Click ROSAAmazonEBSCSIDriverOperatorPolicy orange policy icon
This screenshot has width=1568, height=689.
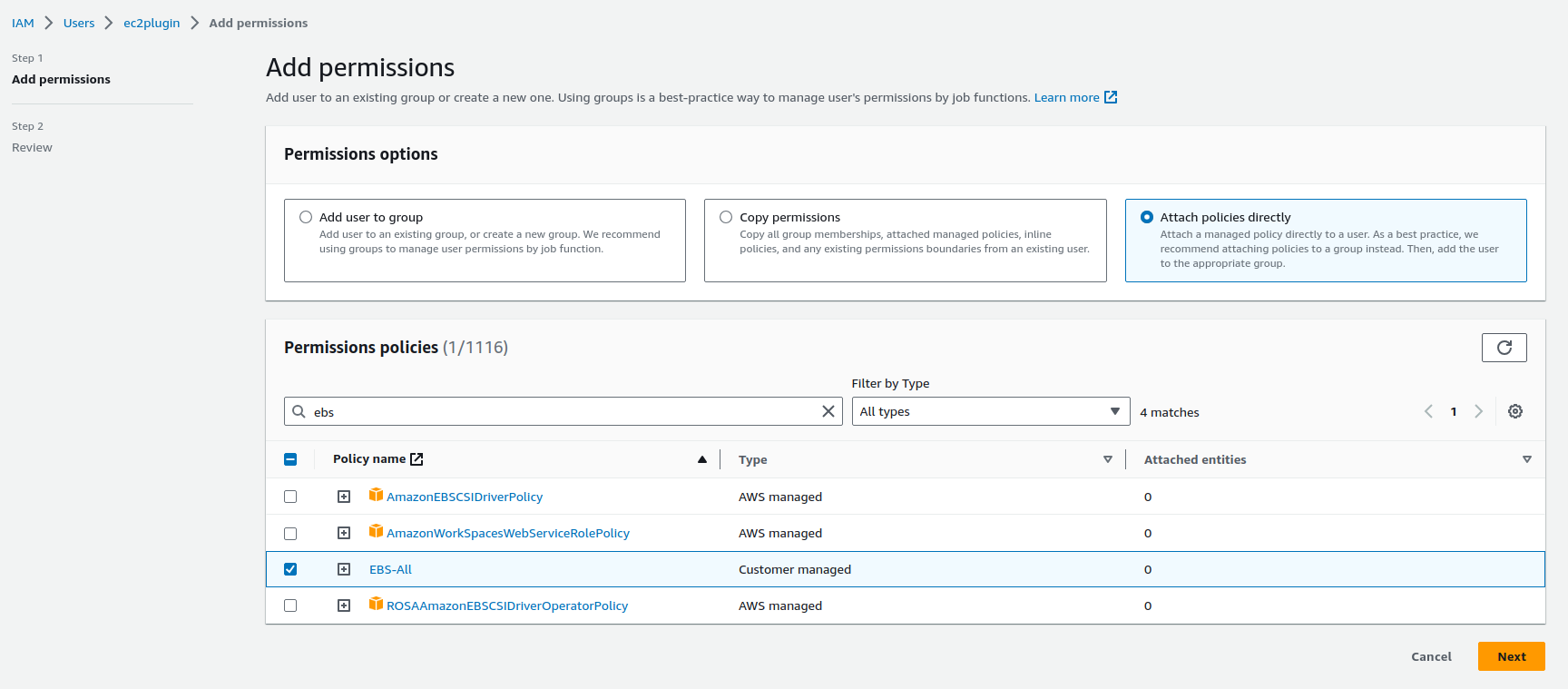[376, 604]
